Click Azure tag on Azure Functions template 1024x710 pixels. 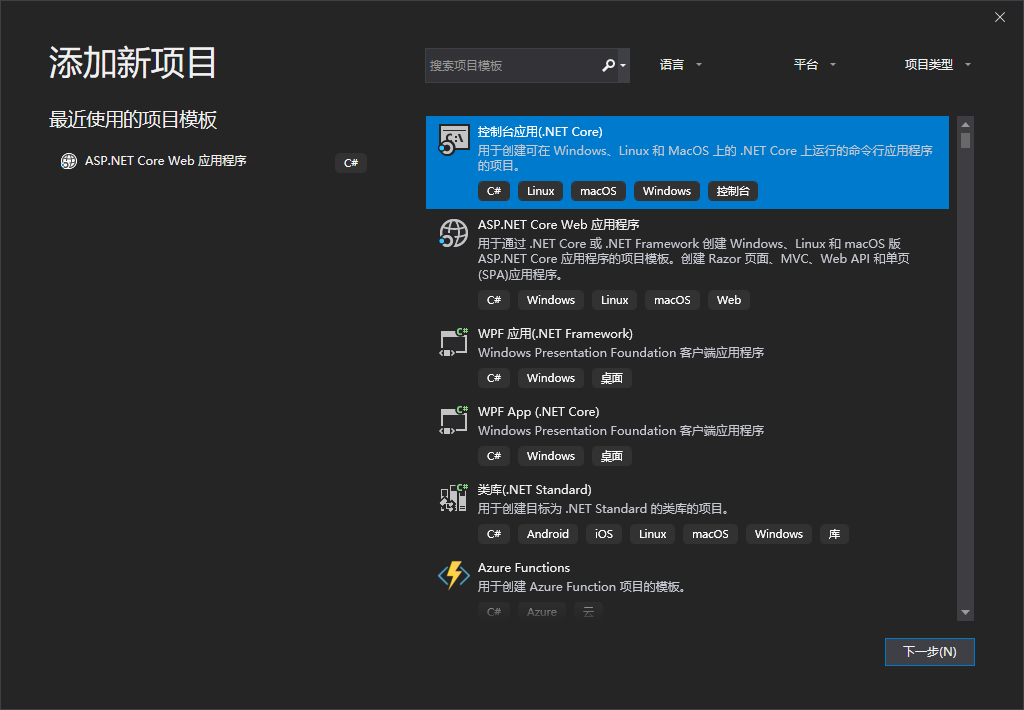pyautogui.click(x=542, y=611)
